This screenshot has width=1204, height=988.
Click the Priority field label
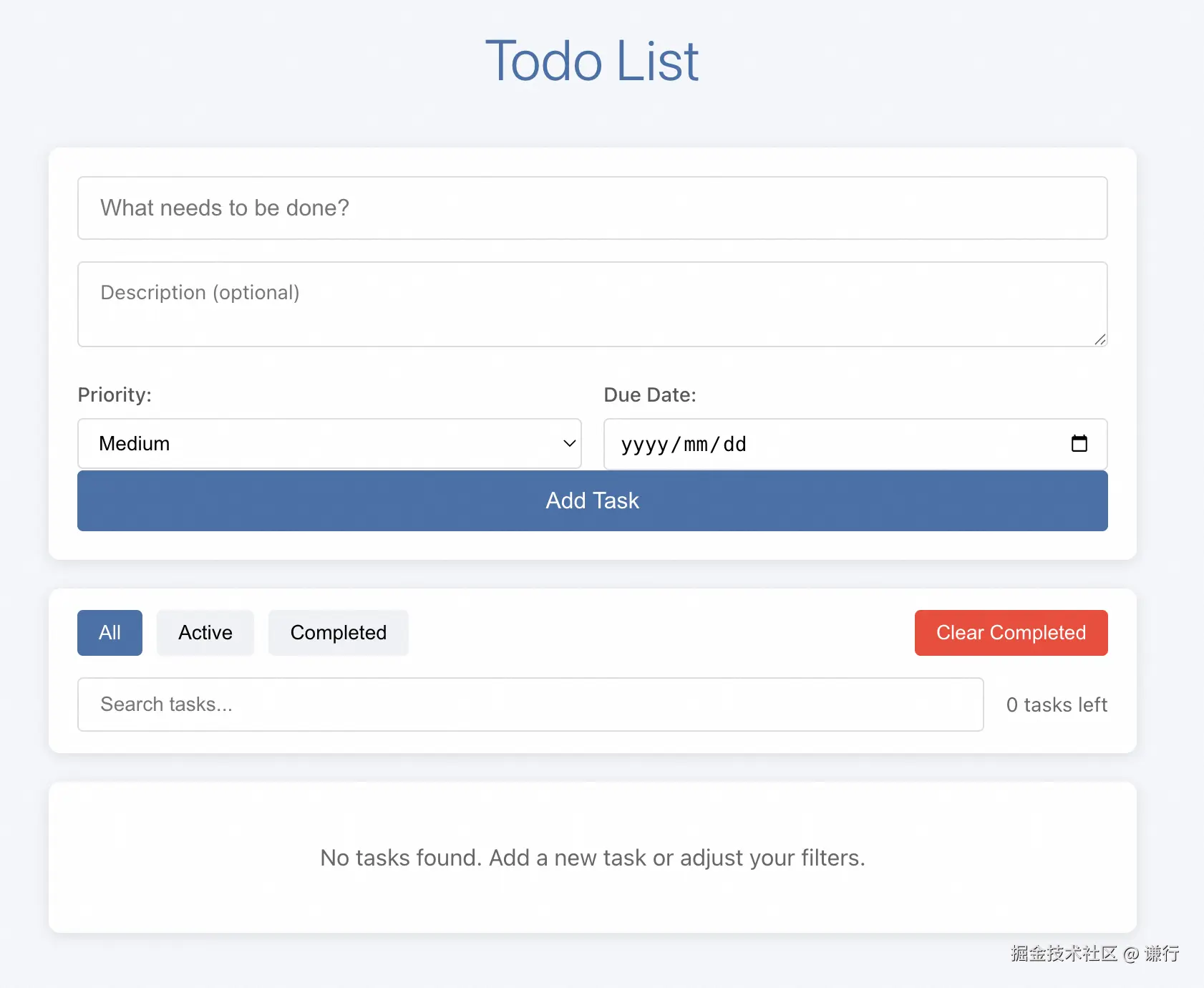tap(115, 395)
